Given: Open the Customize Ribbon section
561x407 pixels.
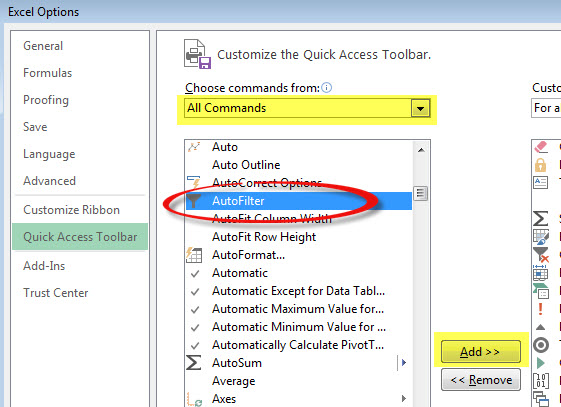Looking at the screenshot, I should click(x=71, y=210).
